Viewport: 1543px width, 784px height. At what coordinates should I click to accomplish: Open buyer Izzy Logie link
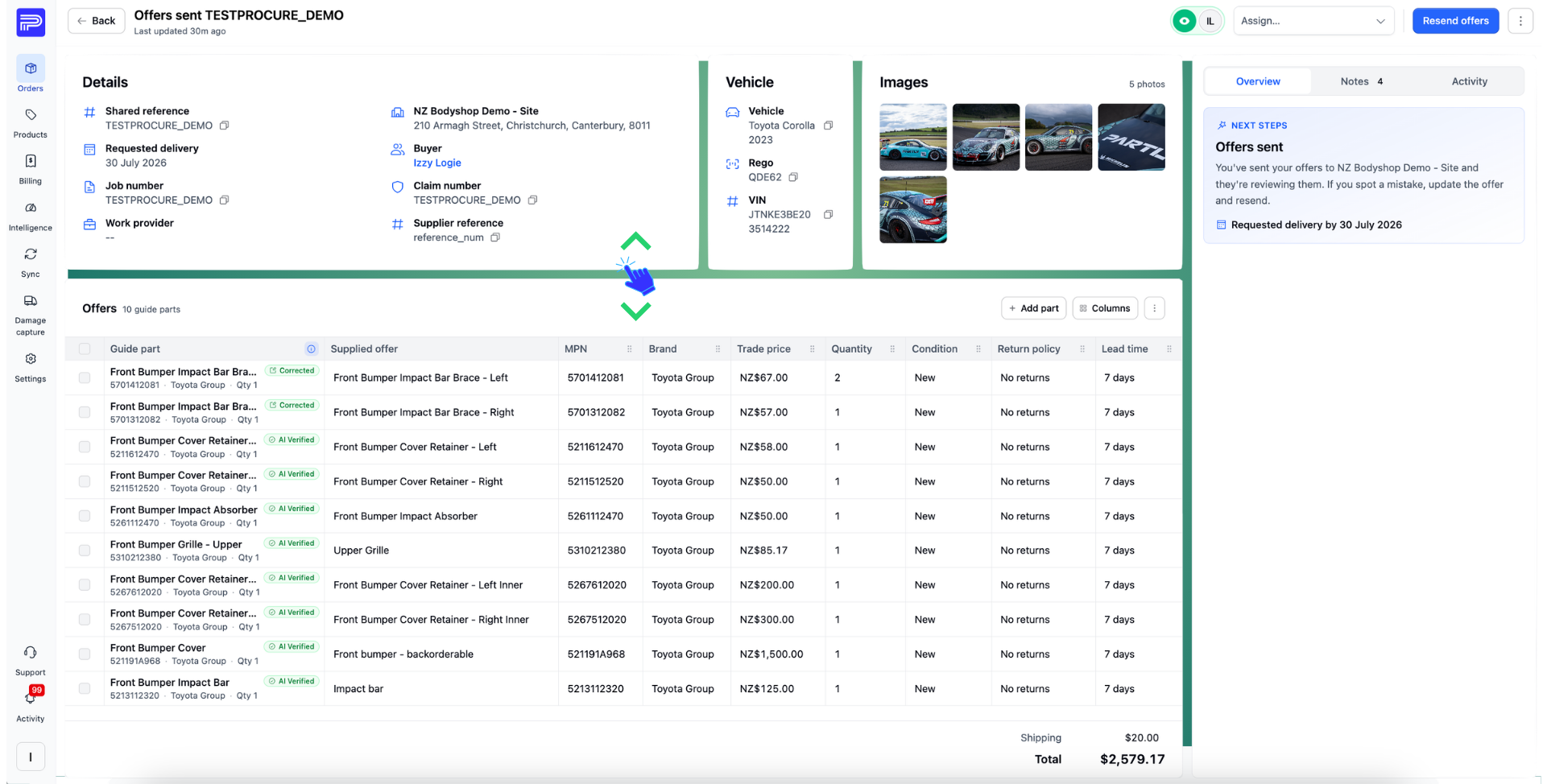coord(437,163)
